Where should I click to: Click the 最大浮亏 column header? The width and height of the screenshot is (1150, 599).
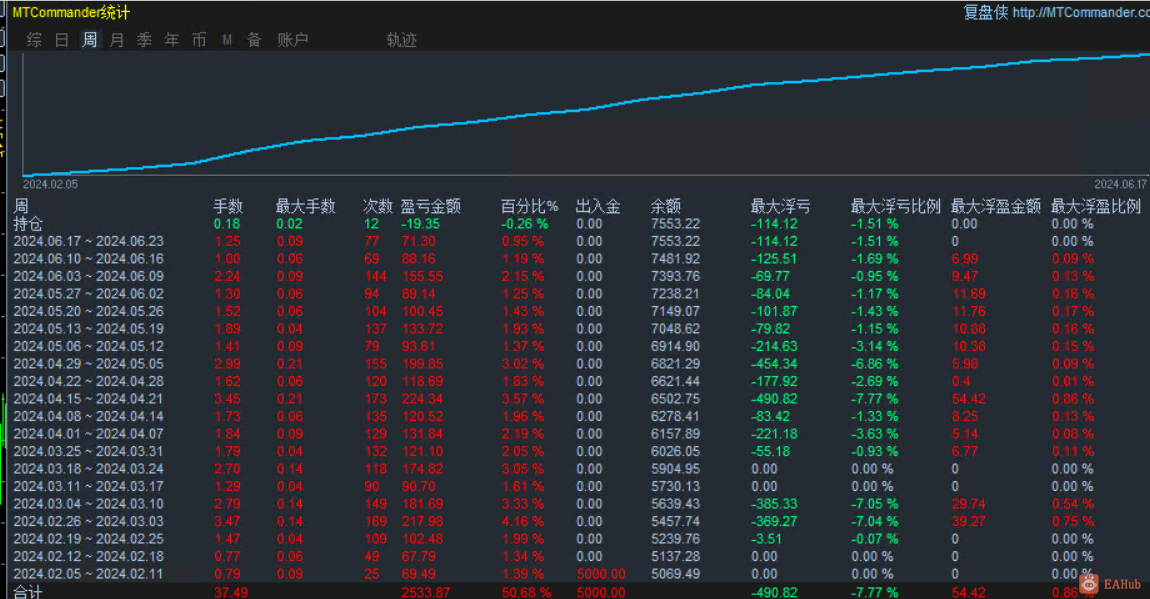[x=780, y=206]
